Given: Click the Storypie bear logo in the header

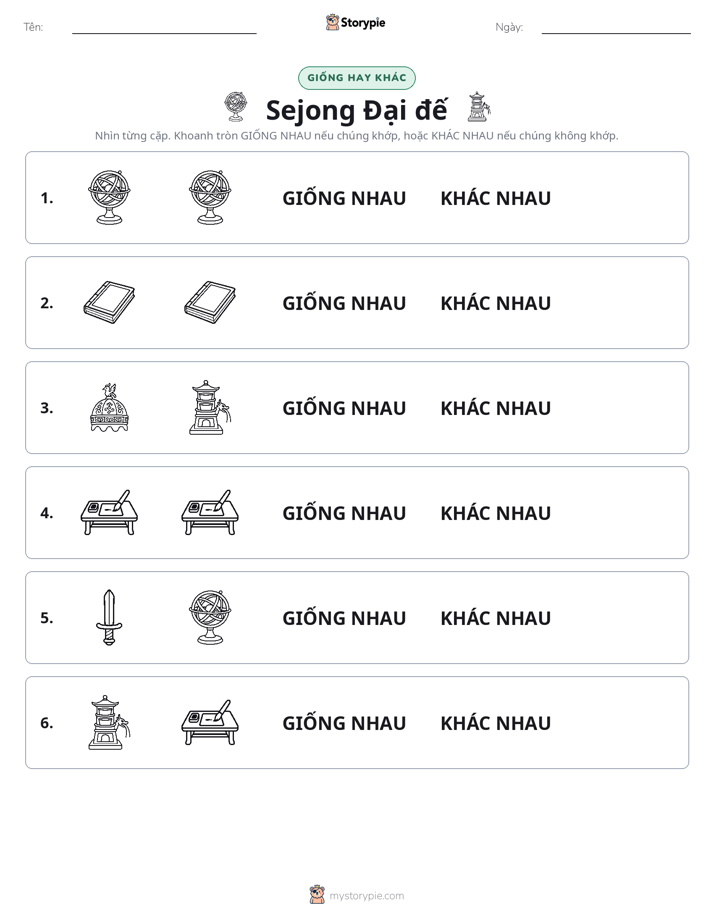Looking at the screenshot, I should coord(332,22).
